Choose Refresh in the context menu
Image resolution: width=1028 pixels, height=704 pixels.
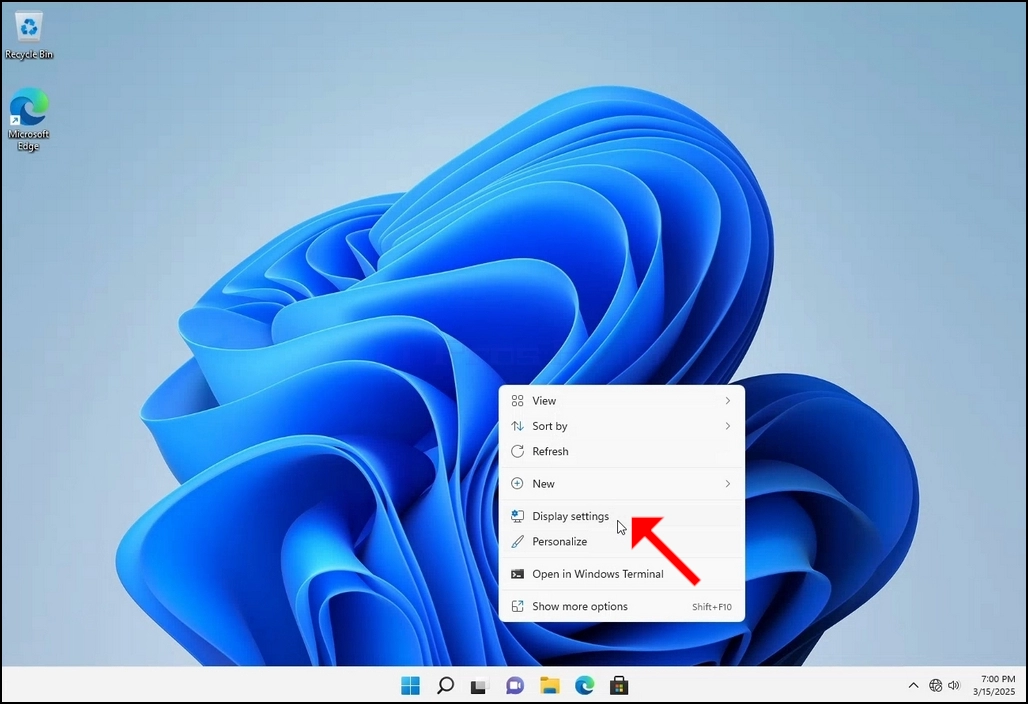pos(622,451)
